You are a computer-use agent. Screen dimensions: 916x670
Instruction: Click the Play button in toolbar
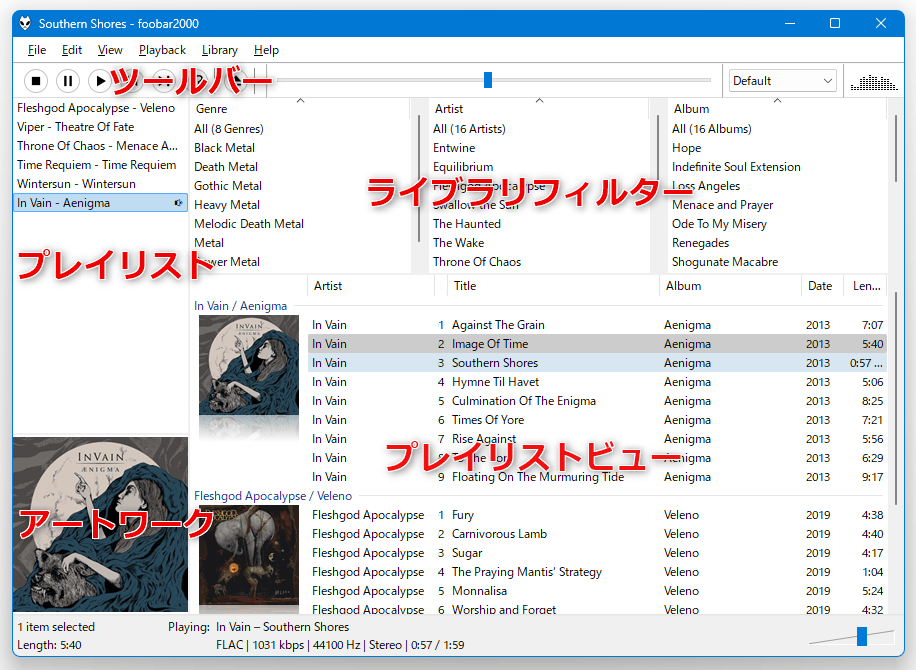click(100, 81)
